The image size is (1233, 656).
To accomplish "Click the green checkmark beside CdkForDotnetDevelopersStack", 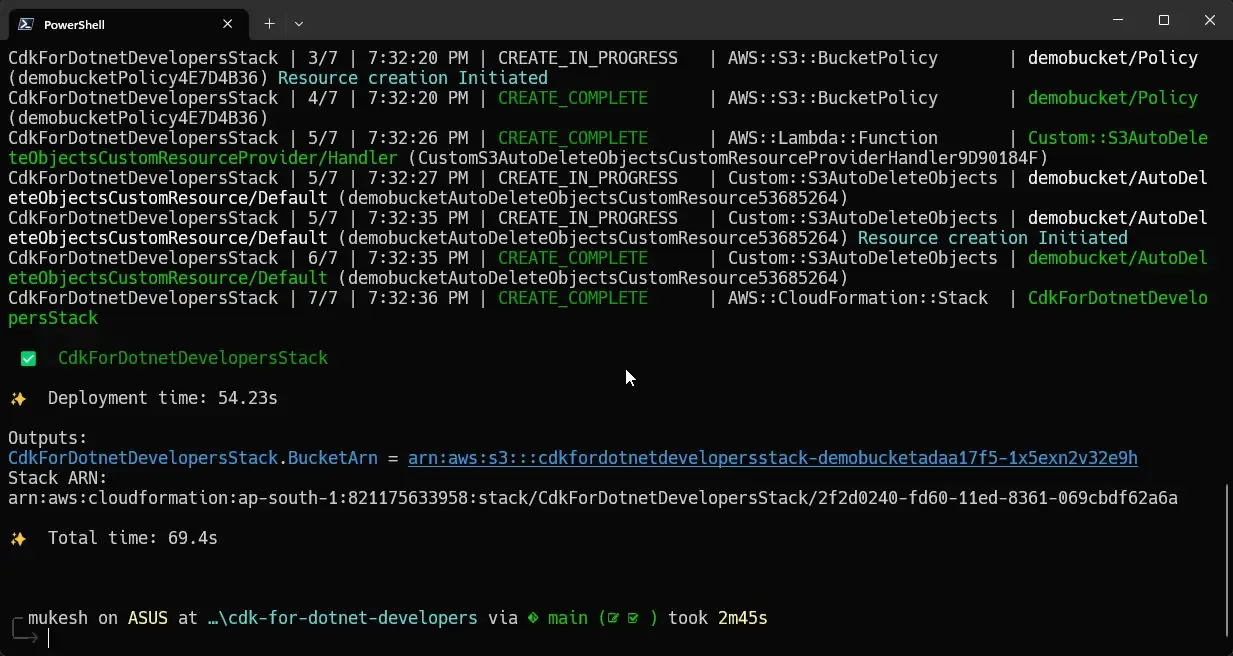I will (27, 357).
